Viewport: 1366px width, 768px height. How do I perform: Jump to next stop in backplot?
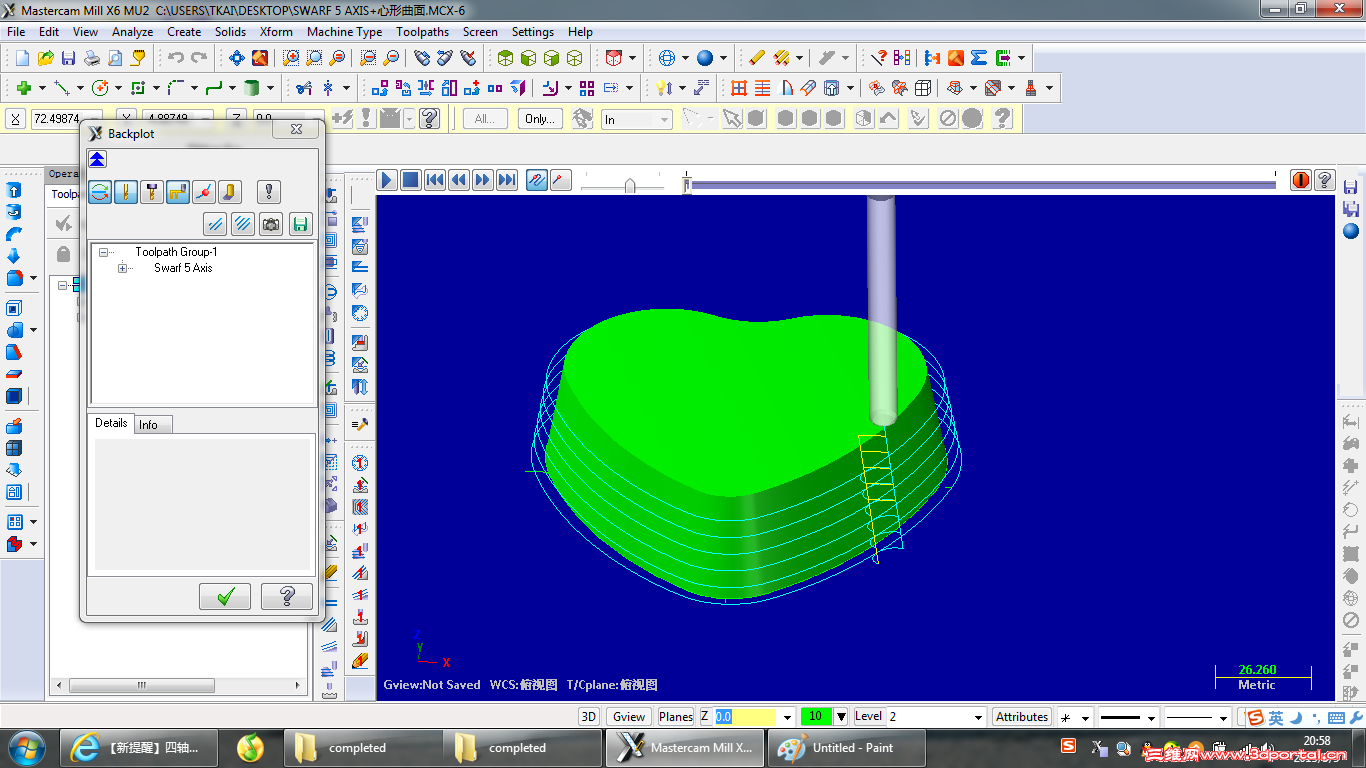point(507,180)
